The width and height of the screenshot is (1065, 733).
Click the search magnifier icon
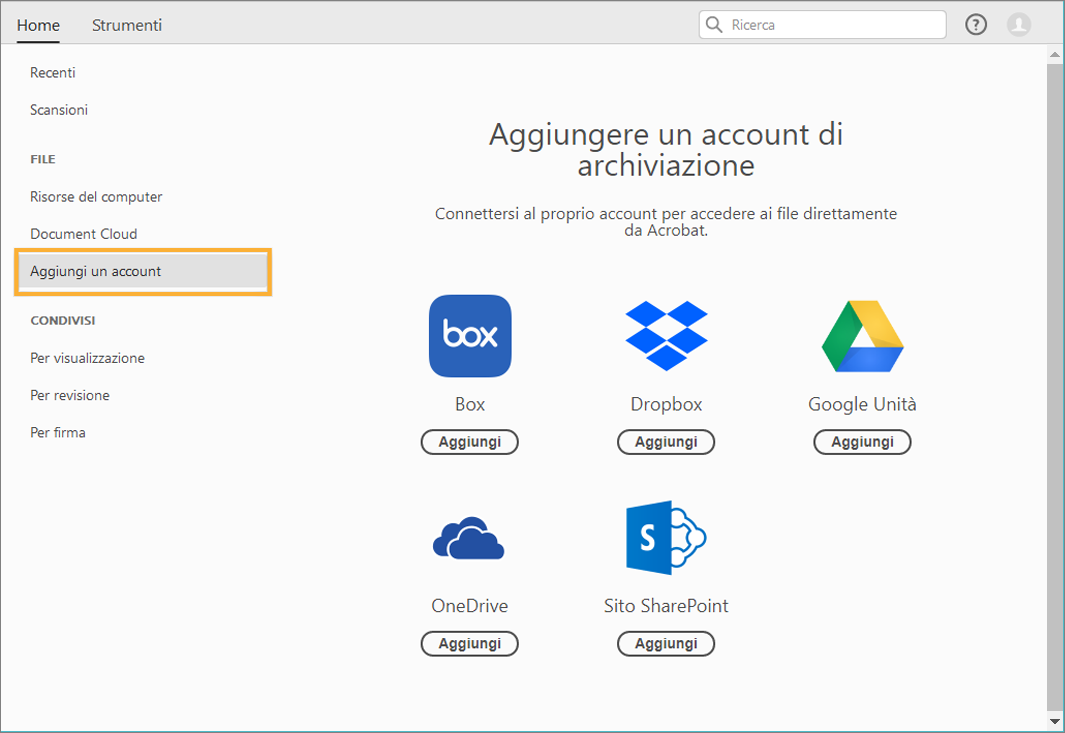click(714, 25)
